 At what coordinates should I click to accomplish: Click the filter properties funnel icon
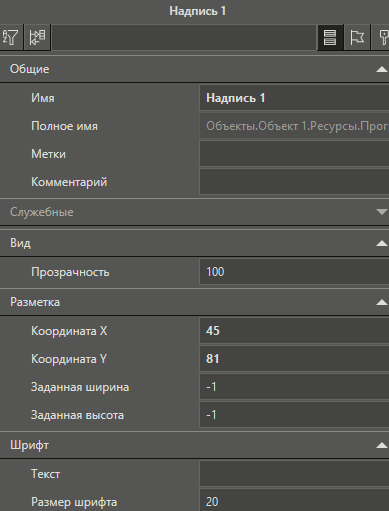coord(11,37)
